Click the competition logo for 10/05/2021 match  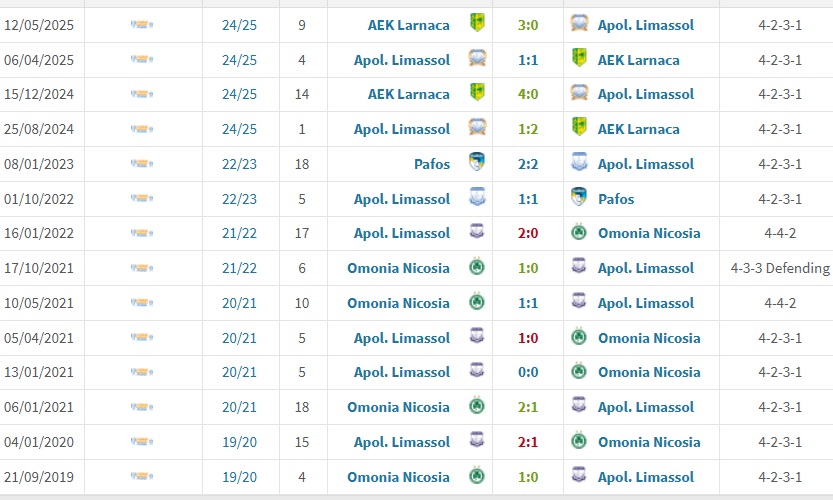click(x=142, y=303)
